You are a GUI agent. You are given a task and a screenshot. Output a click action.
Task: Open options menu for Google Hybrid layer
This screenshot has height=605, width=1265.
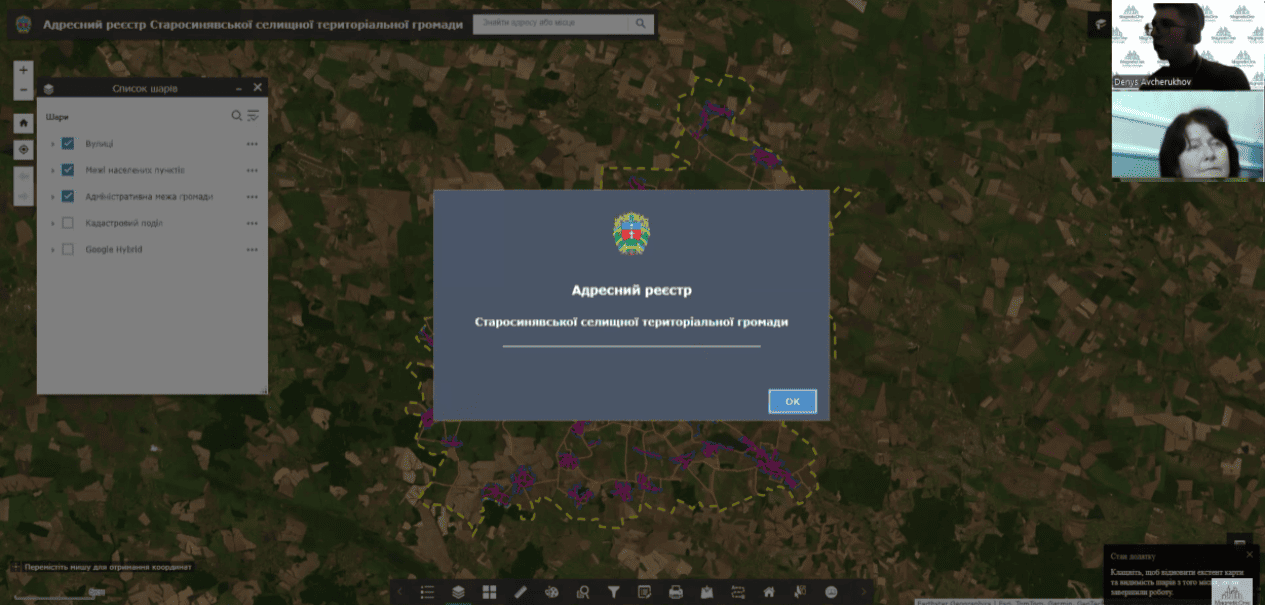(x=252, y=250)
